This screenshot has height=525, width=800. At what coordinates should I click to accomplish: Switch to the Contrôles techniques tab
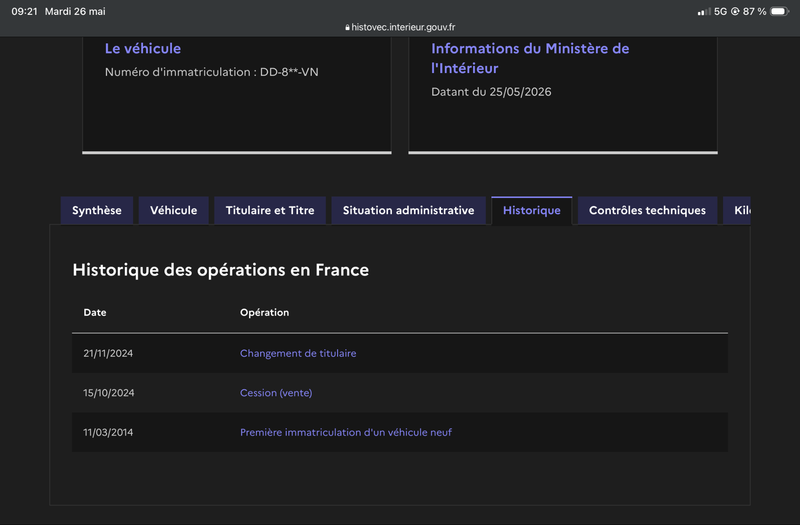[x=647, y=210]
